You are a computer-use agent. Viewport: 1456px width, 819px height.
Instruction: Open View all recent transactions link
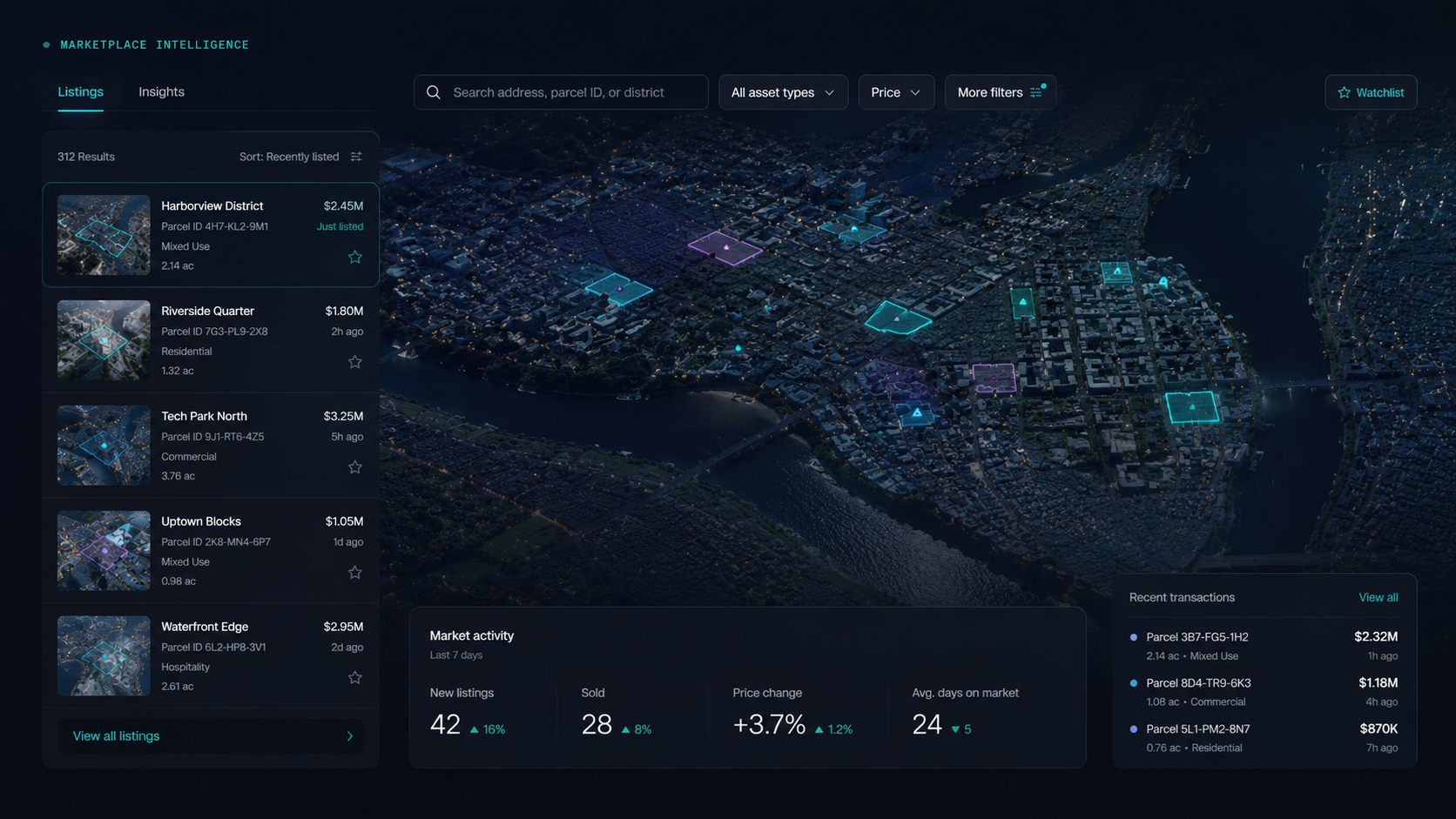tap(1378, 597)
